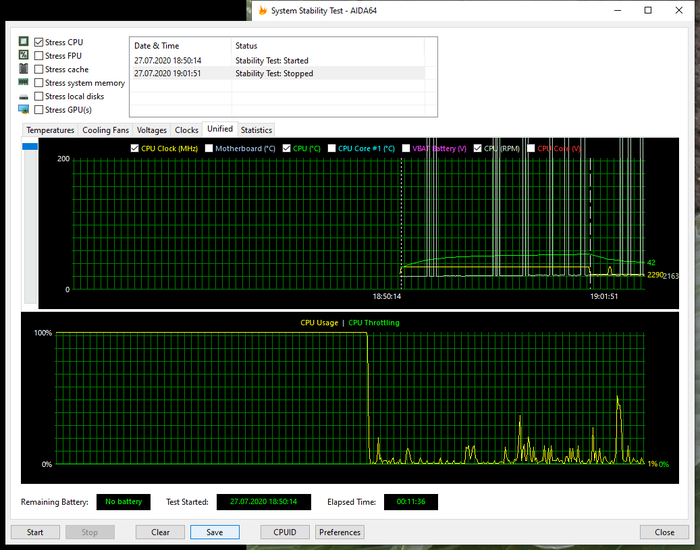Click the CPU Usage graph legend label
The width and height of the screenshot is (700, 550).
[319, 323]
